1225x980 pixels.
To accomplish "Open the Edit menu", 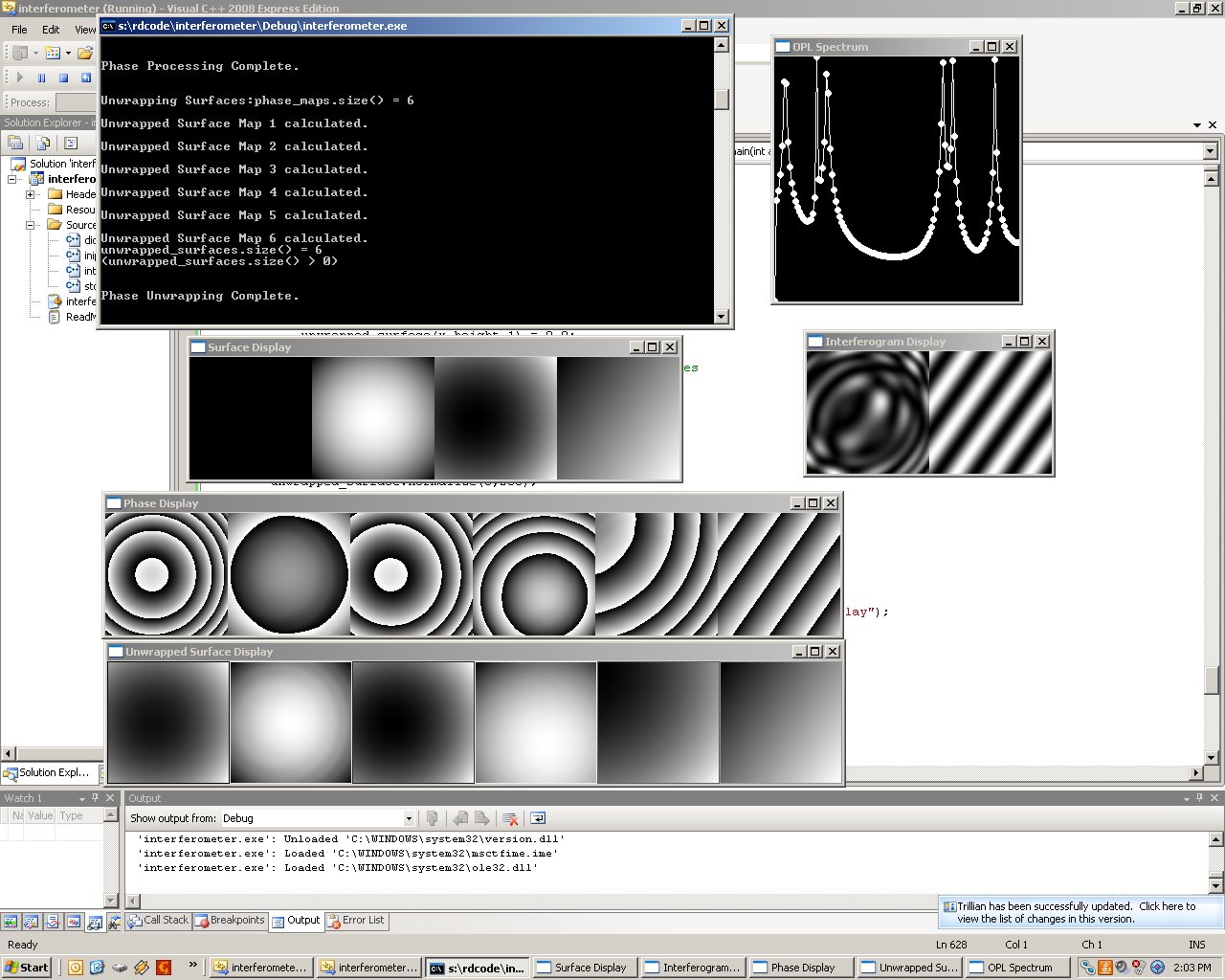I will pyautogui.click(x=51, y=30).
